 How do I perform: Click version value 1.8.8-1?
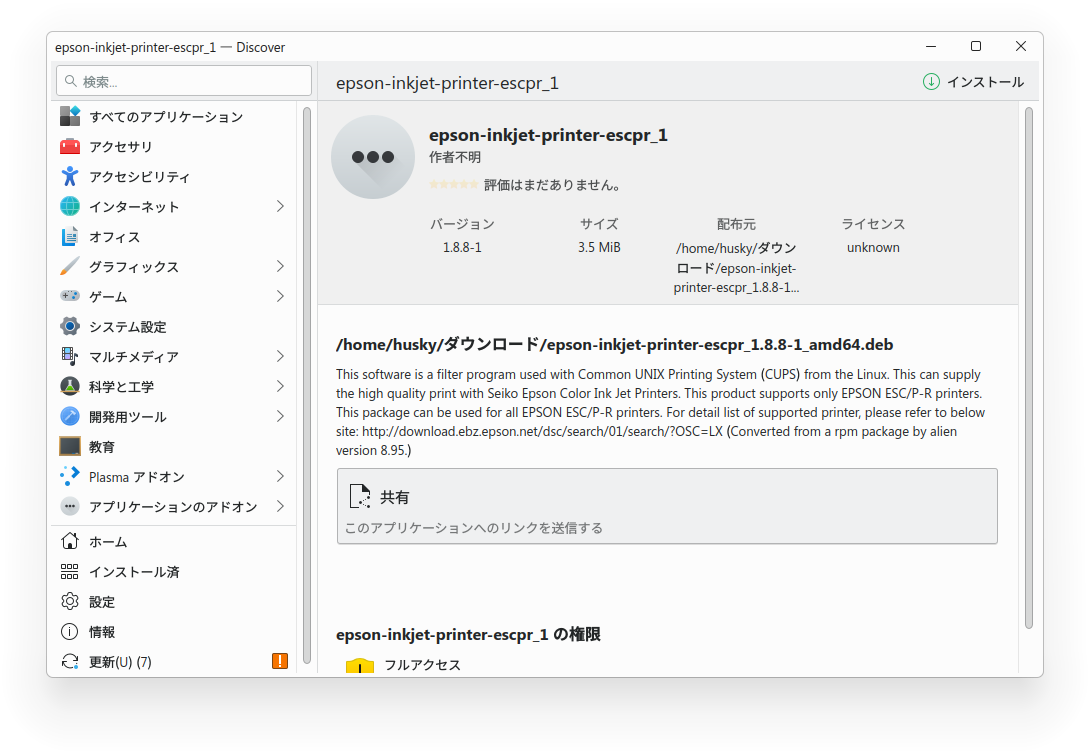point(462,248)
